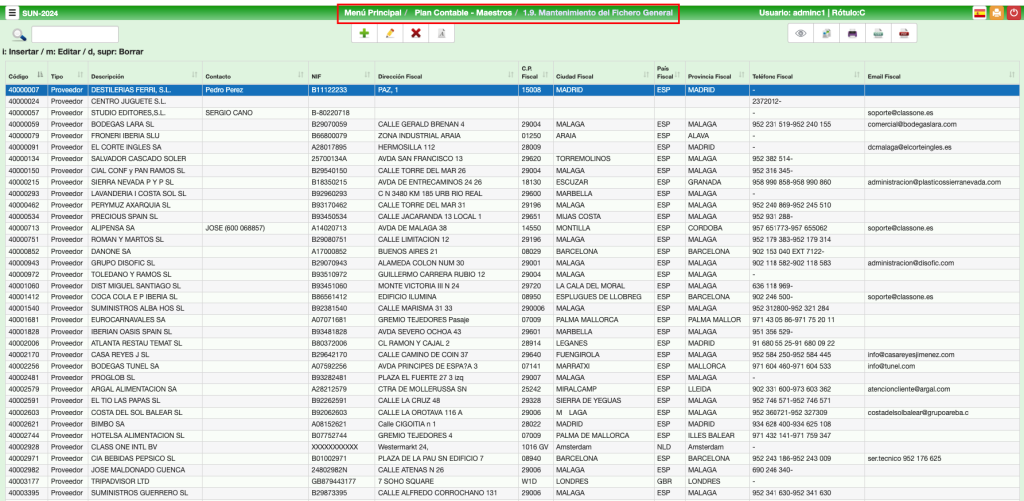This screenshot has height=501, width=1024.
Task: Select the Spanish flag language icon
Action: pos(979,13)
